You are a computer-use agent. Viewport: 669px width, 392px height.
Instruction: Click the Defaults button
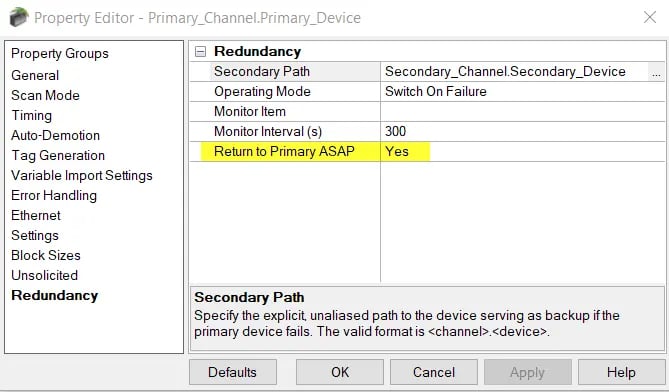[233, 372]
